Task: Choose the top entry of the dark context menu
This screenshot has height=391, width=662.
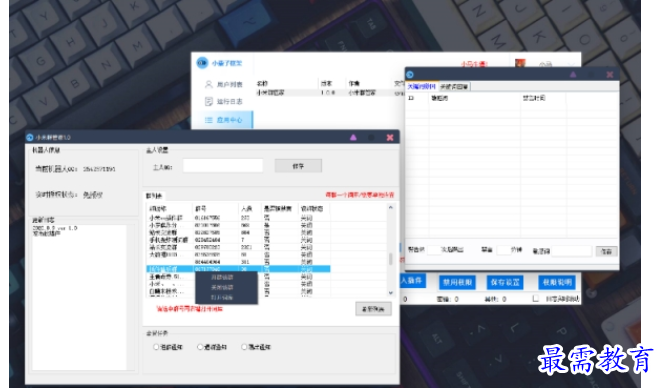Action: pos(222,277)
